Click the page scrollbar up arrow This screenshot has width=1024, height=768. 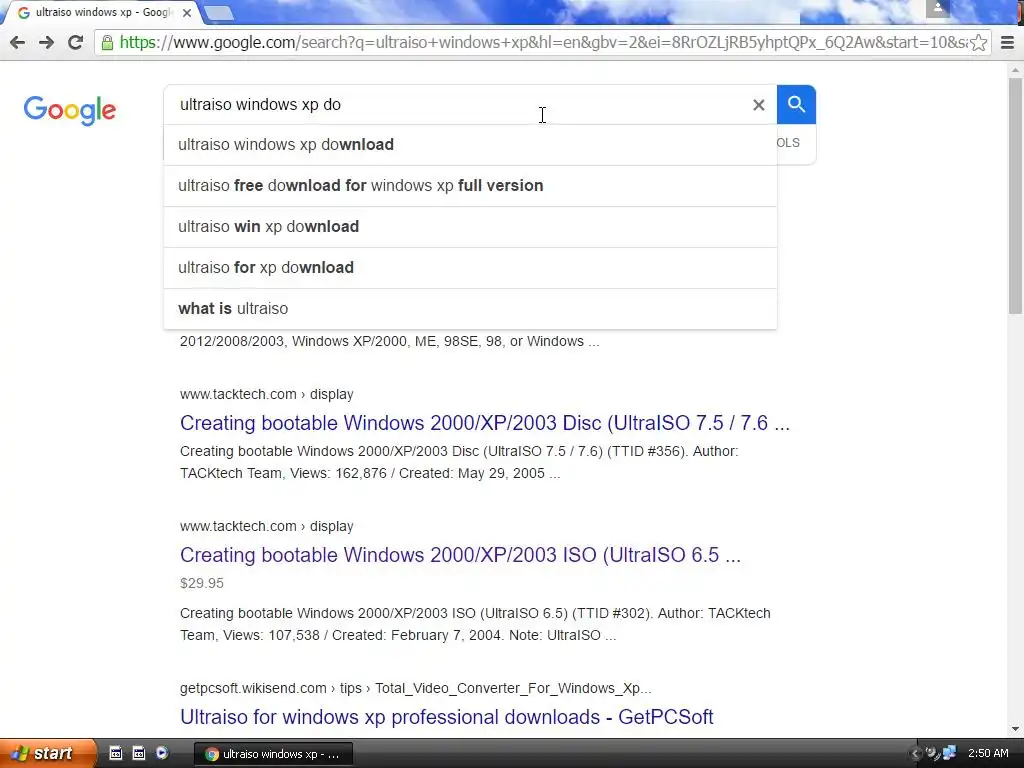[x=1016, y=70]
